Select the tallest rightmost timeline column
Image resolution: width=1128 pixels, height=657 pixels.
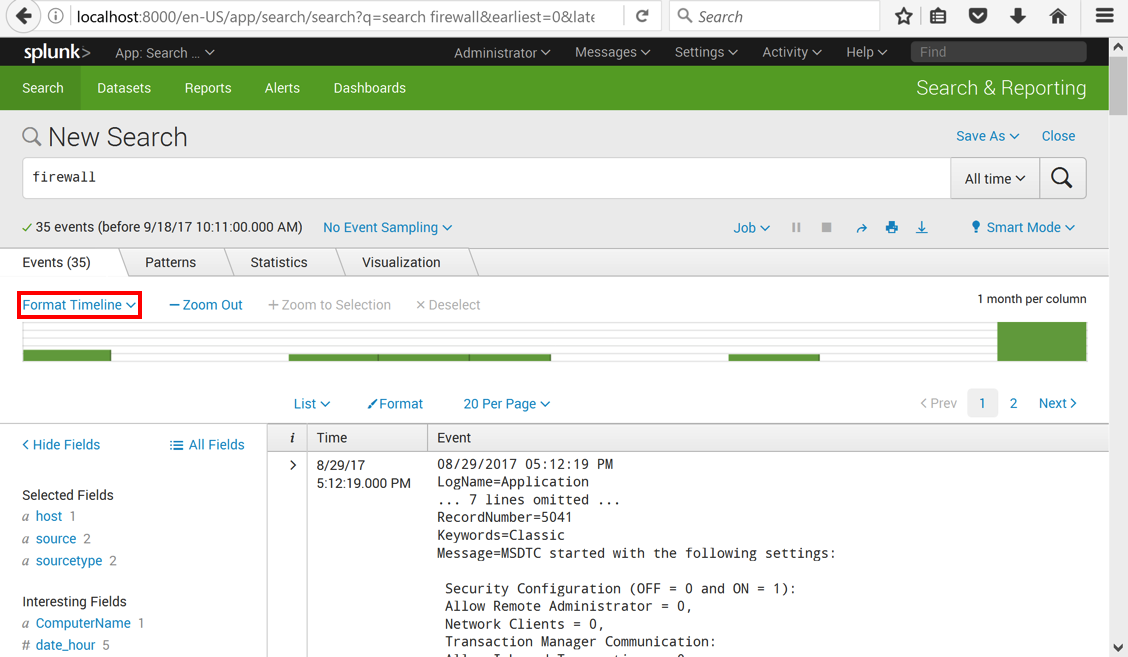click(1042, 341)
